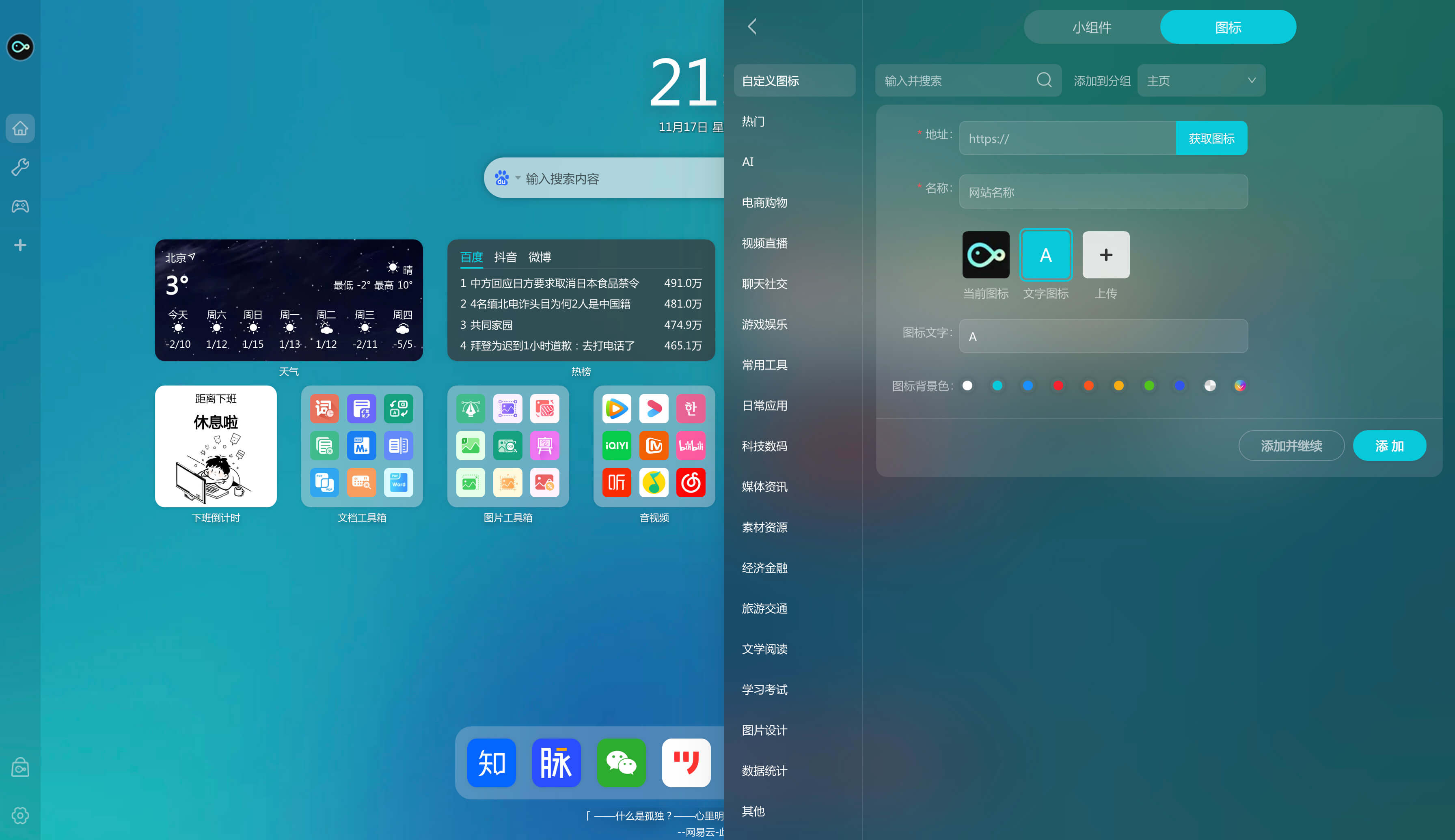
Task: Launch the WeChat icon in dock
Action: [621, 762]
